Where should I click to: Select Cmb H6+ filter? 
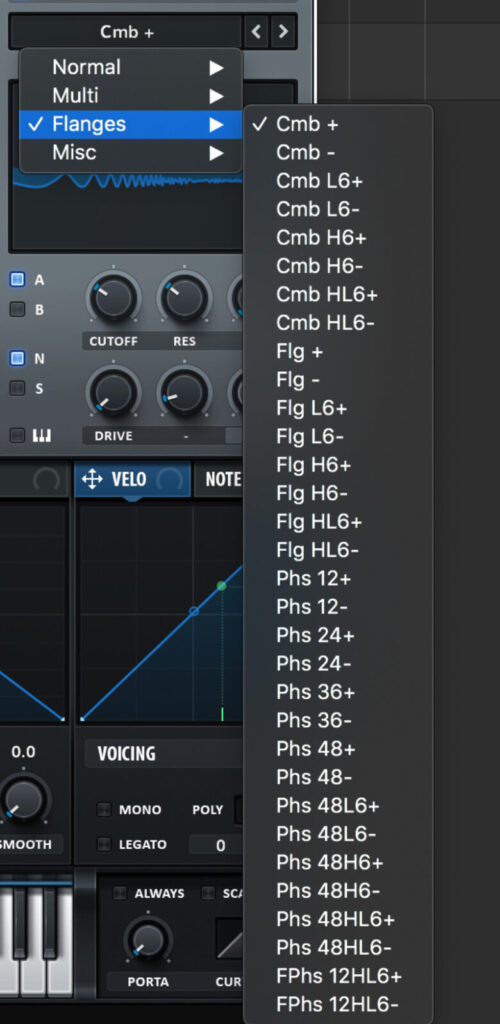coord(337,238)
